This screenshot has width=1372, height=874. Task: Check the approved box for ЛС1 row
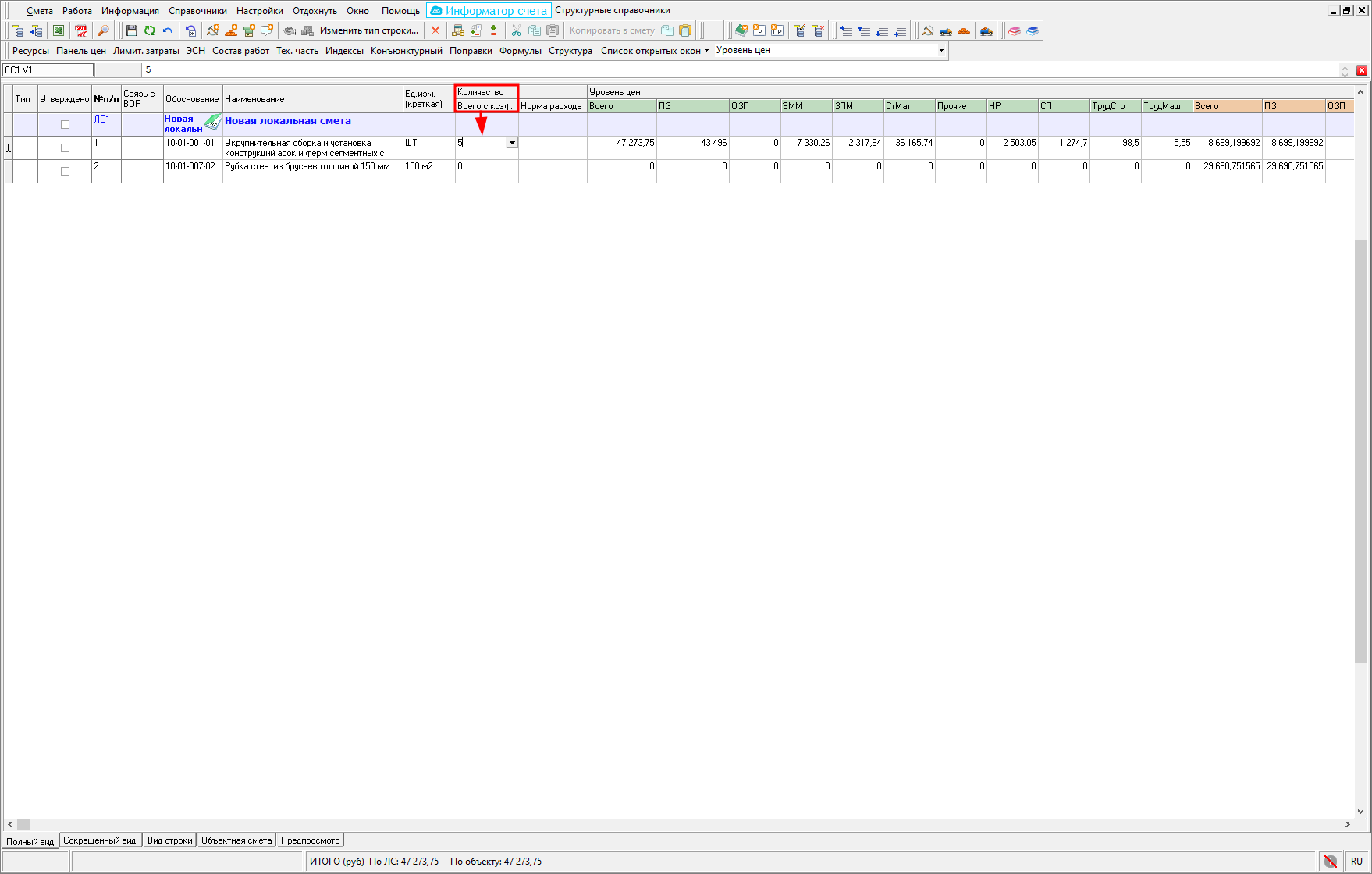point(65,125)
